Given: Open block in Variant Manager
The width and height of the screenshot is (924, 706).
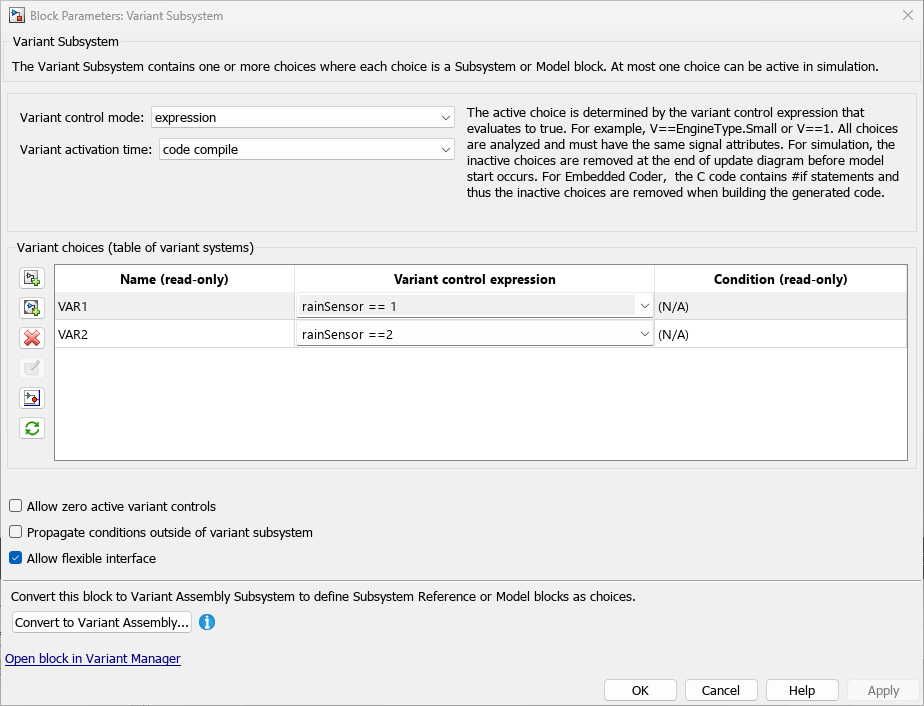Looking at the screenshot, I should (93, 658).
